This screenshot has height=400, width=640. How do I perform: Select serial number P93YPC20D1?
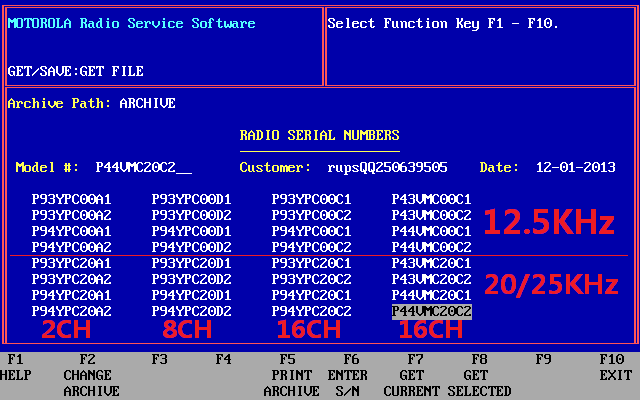[191, 263]
